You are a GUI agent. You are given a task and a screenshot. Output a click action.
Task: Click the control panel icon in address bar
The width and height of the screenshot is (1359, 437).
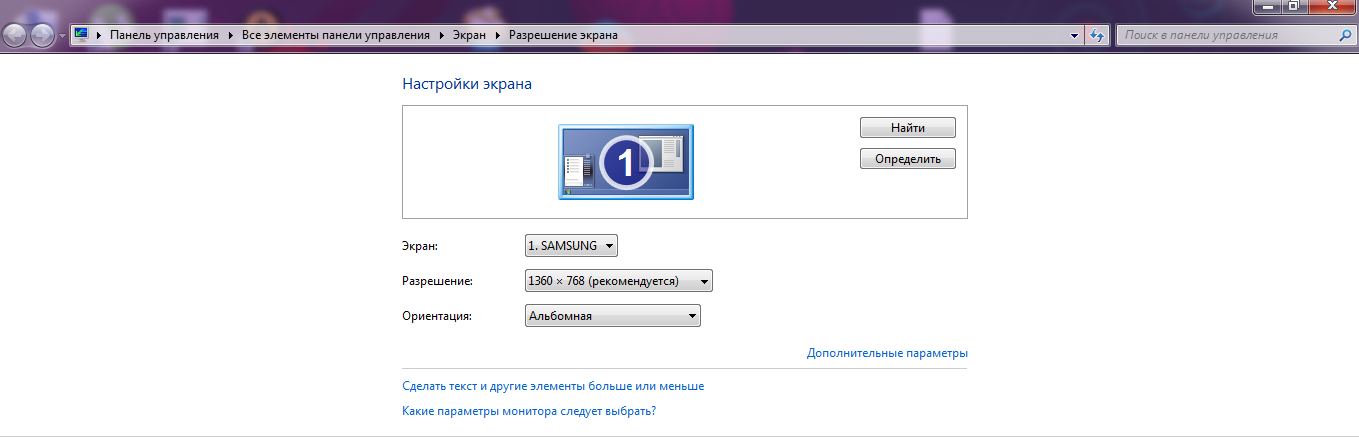pos(82,35)
